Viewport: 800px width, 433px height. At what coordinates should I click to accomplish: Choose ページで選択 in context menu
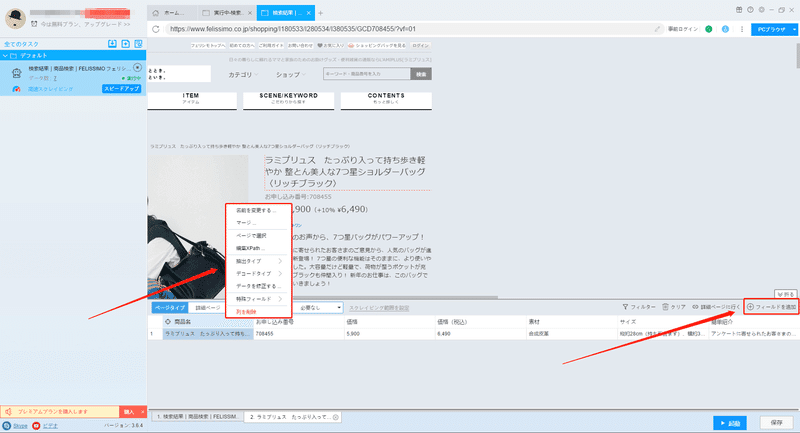251,236
